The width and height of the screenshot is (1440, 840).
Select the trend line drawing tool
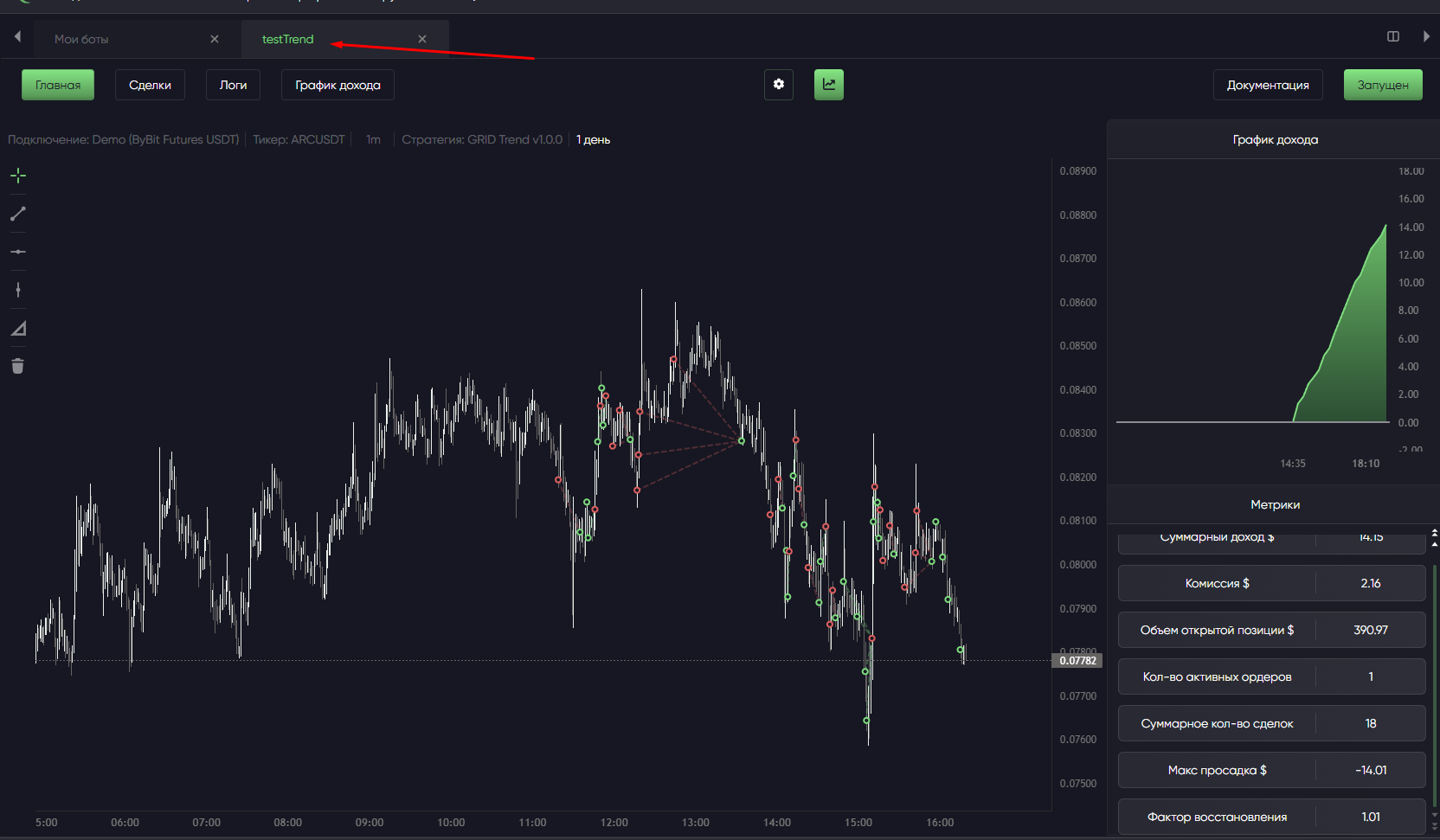(18, 214)
